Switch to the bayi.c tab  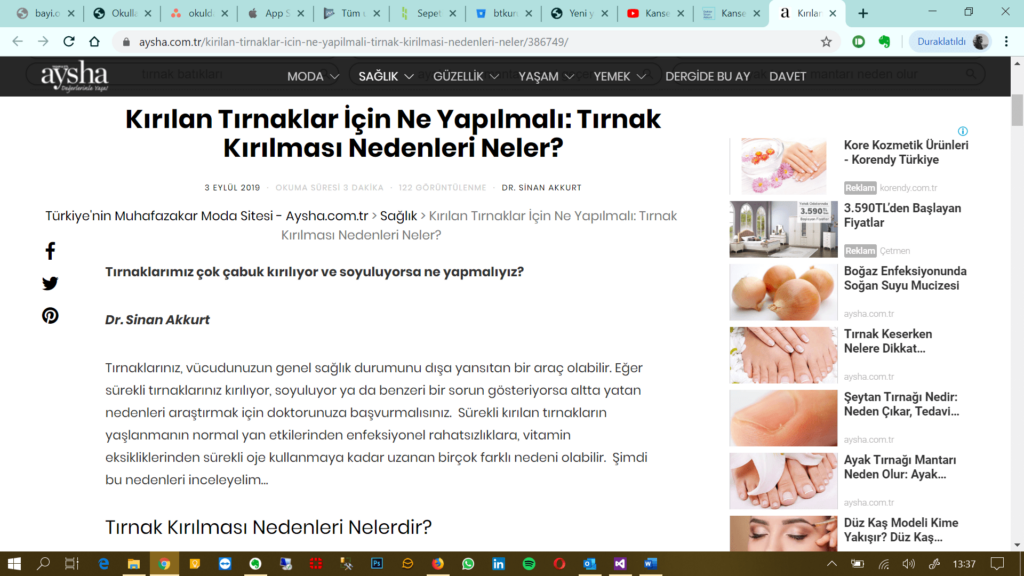point(44,13)
